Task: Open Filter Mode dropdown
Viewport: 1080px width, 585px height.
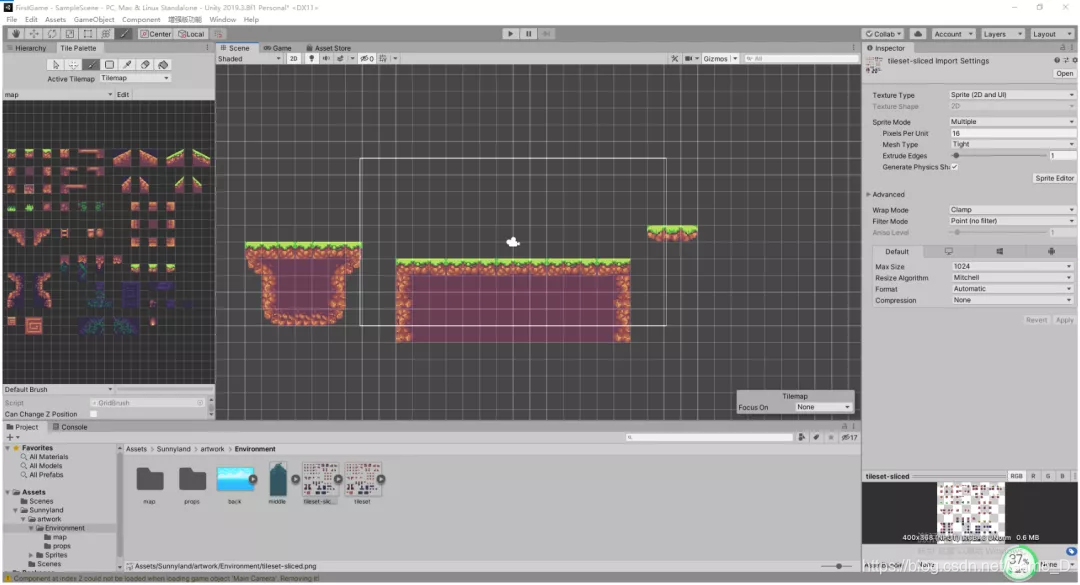Action: click(x=1012, y=221)
